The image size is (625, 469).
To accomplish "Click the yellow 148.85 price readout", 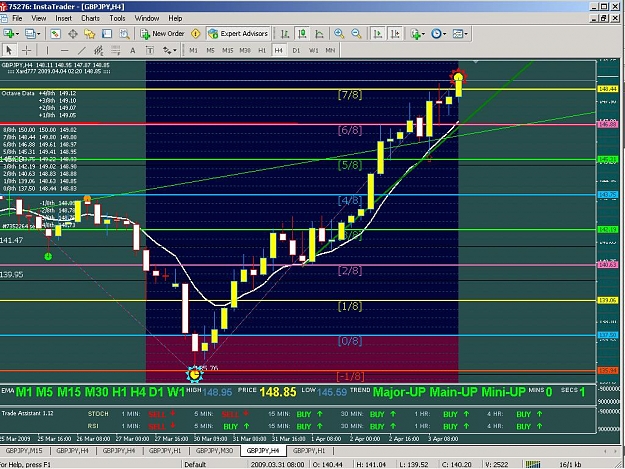I will [x=278, y=392].
